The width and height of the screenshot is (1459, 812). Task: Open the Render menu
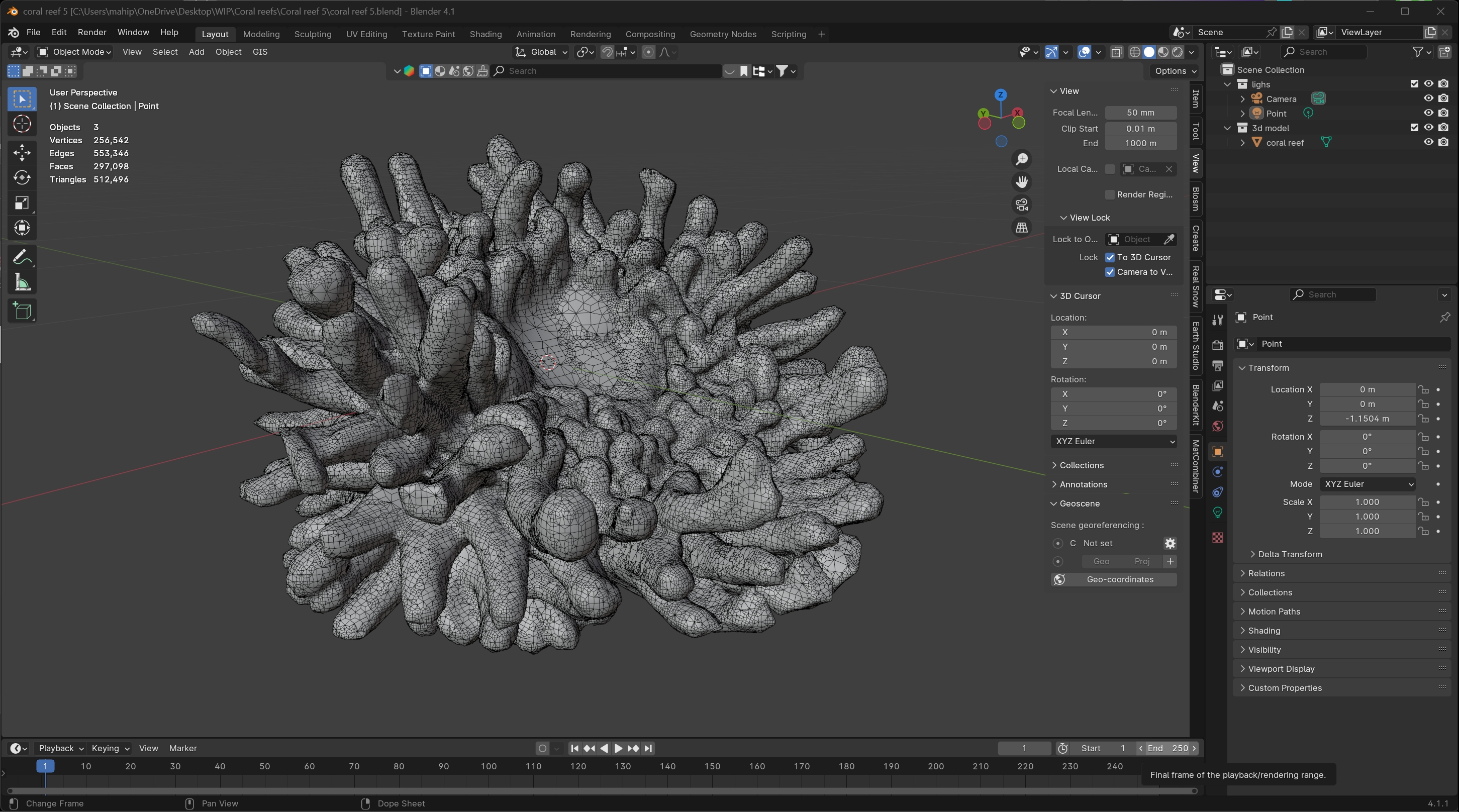click(92, 32)
